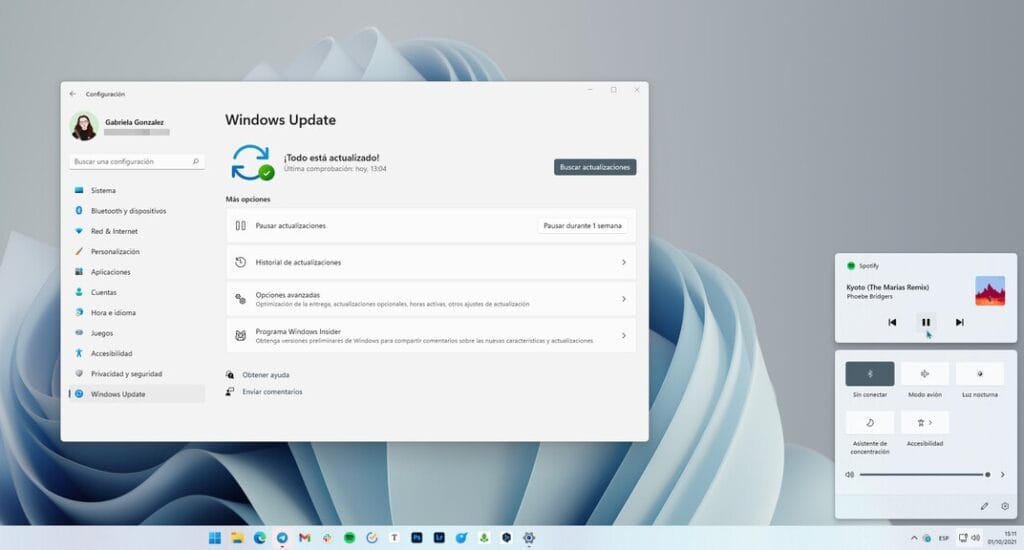Image resolution: width=1024 pixels, height=550 pixels.
Task: Open Photoshop from the taskbar
Action: click(x=416, y=538)
